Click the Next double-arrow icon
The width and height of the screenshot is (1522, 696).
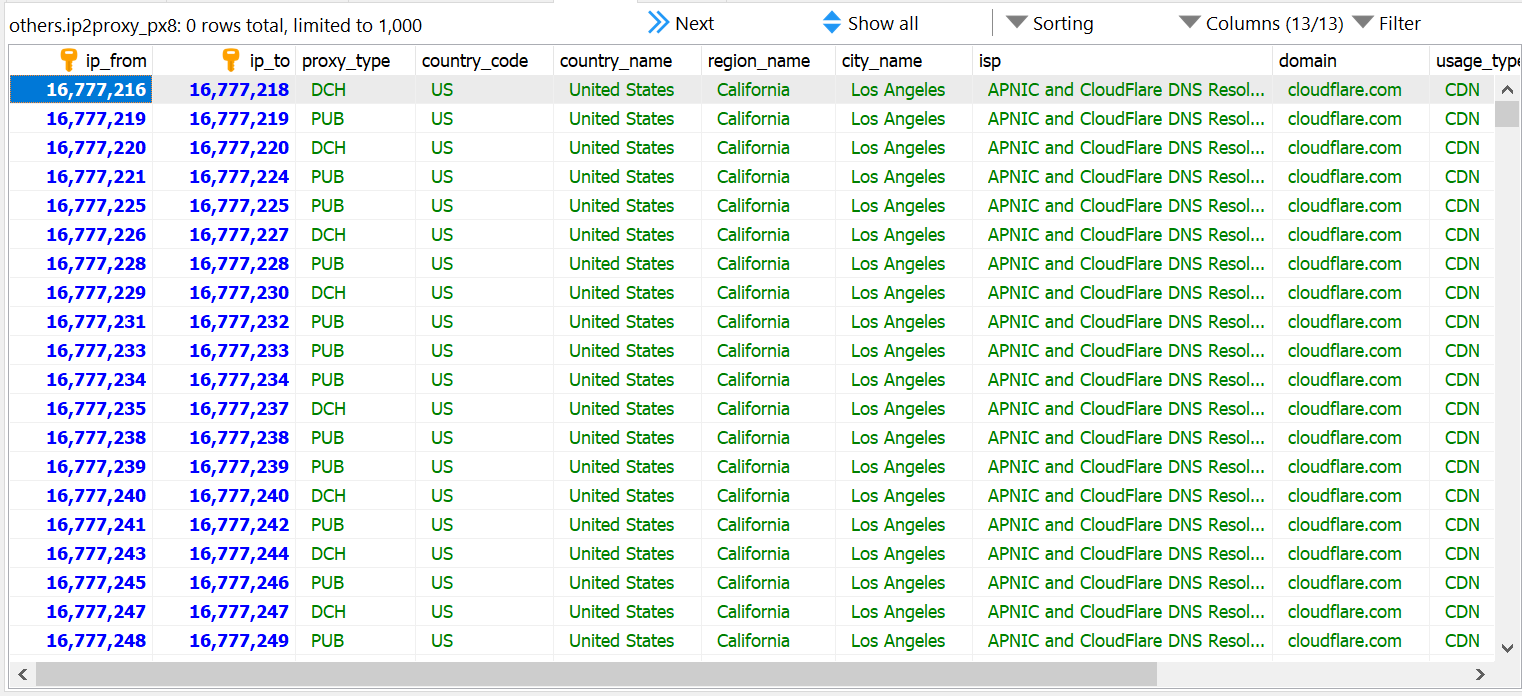tap(658, 23)
